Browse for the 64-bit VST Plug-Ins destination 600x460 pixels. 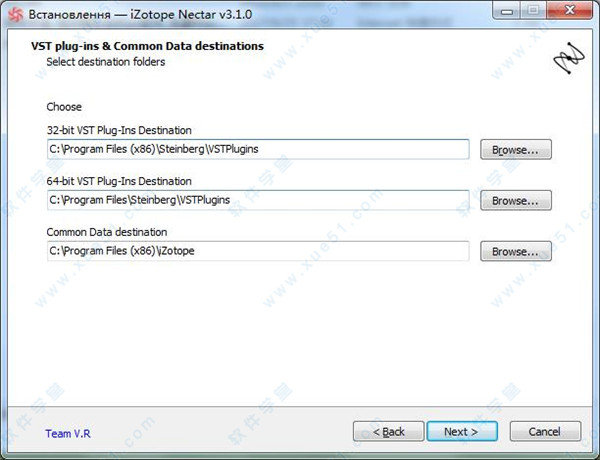pos(516,201)
